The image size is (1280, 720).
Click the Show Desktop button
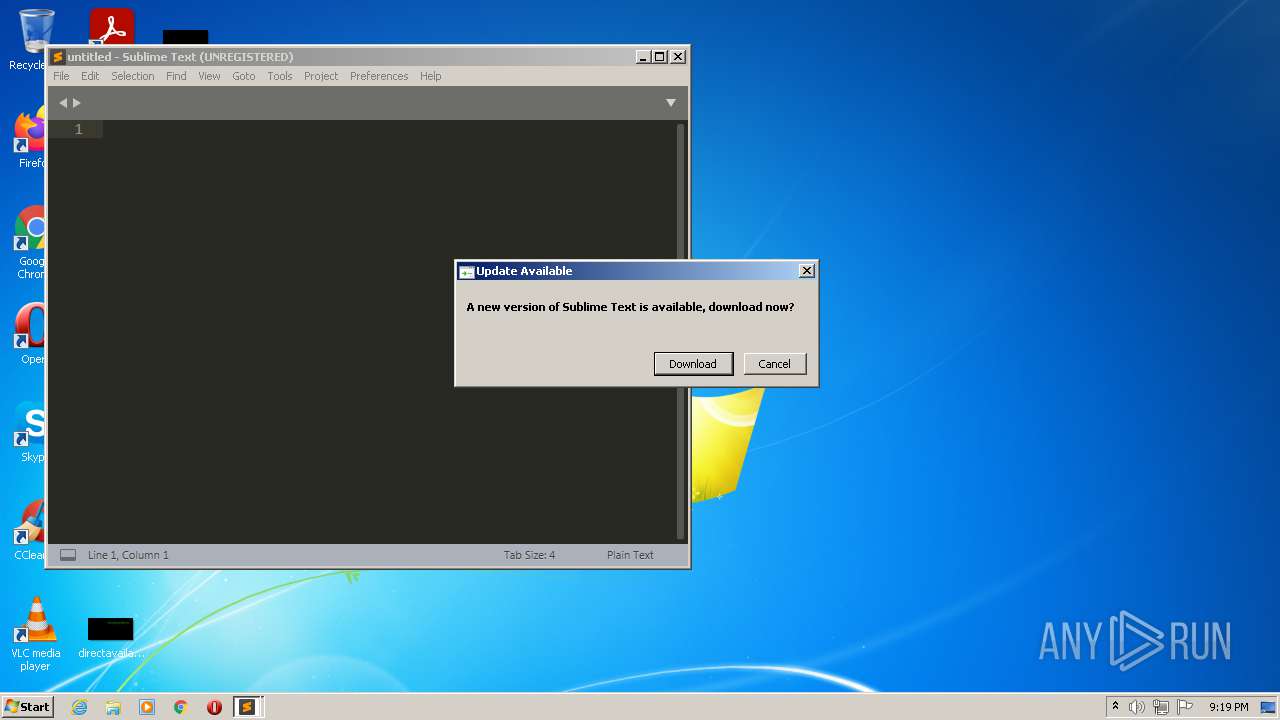1269,707
